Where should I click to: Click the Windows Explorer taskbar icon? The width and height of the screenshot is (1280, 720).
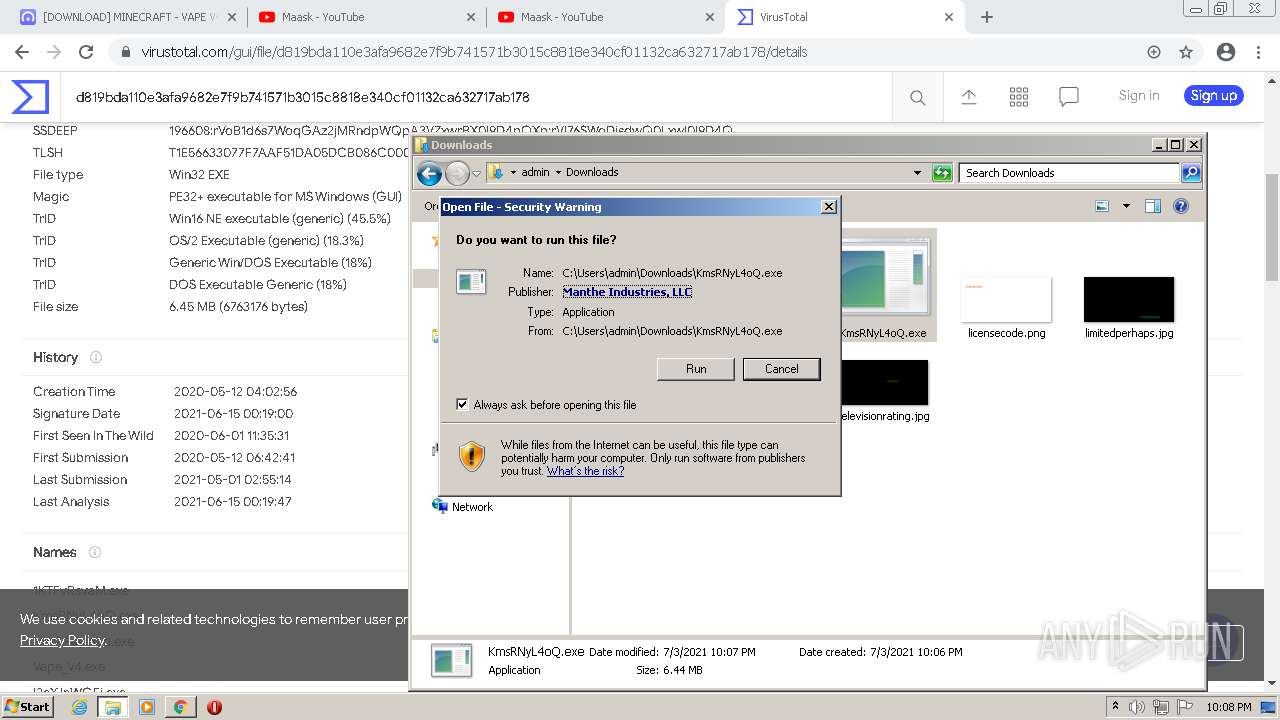(x=113, y=707)
